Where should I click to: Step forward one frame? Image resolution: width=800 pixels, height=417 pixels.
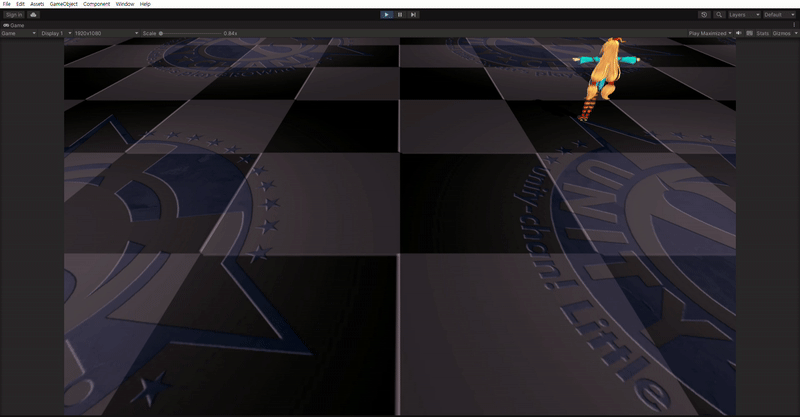tap(413, 15)
